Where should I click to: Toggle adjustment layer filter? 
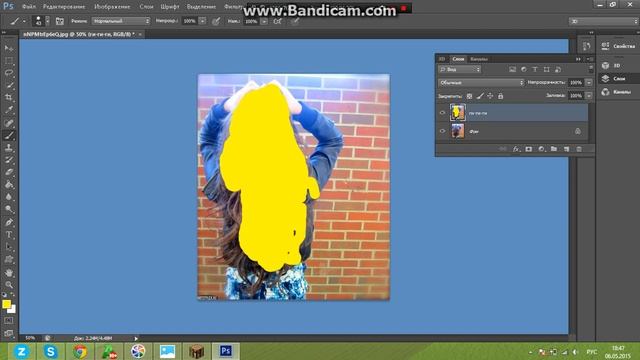(524, 69)
